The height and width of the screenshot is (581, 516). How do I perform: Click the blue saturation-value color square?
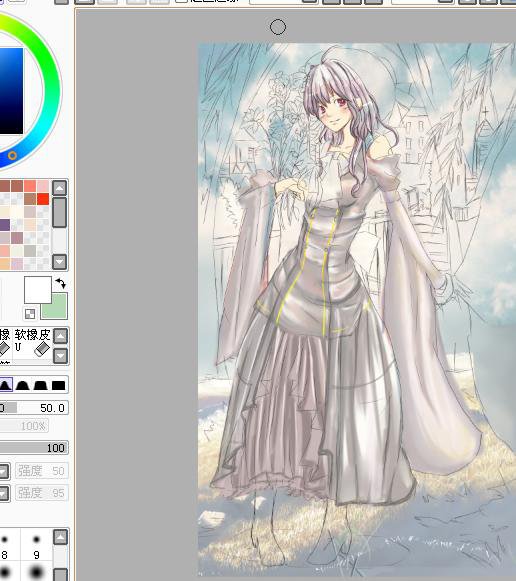[x=11, y=91]
